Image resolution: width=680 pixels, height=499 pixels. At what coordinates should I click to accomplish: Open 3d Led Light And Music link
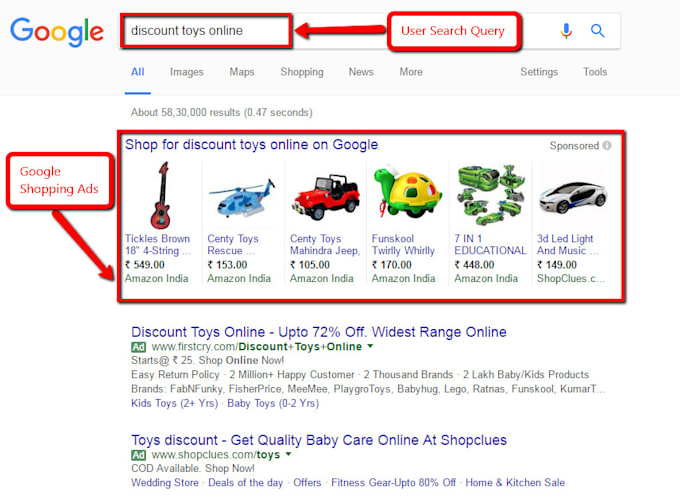tap(567, 245)
